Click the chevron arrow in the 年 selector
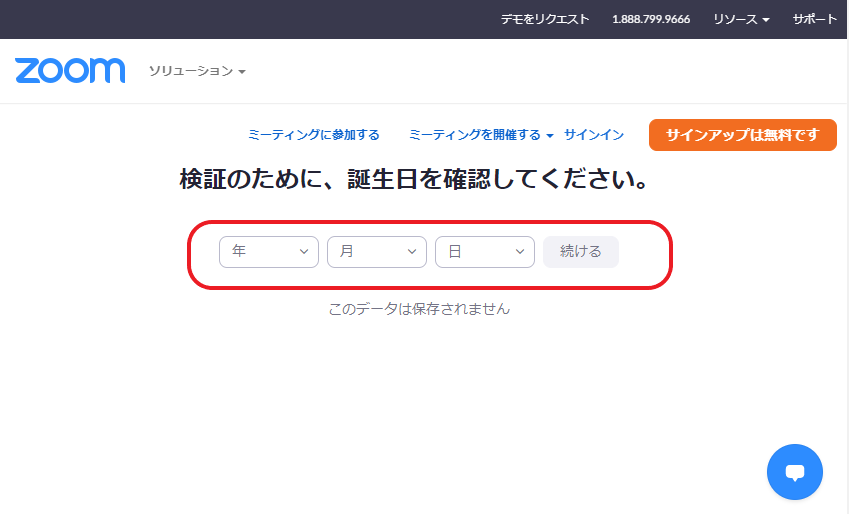The image size is (849, 514). click(x=304, y=252)
